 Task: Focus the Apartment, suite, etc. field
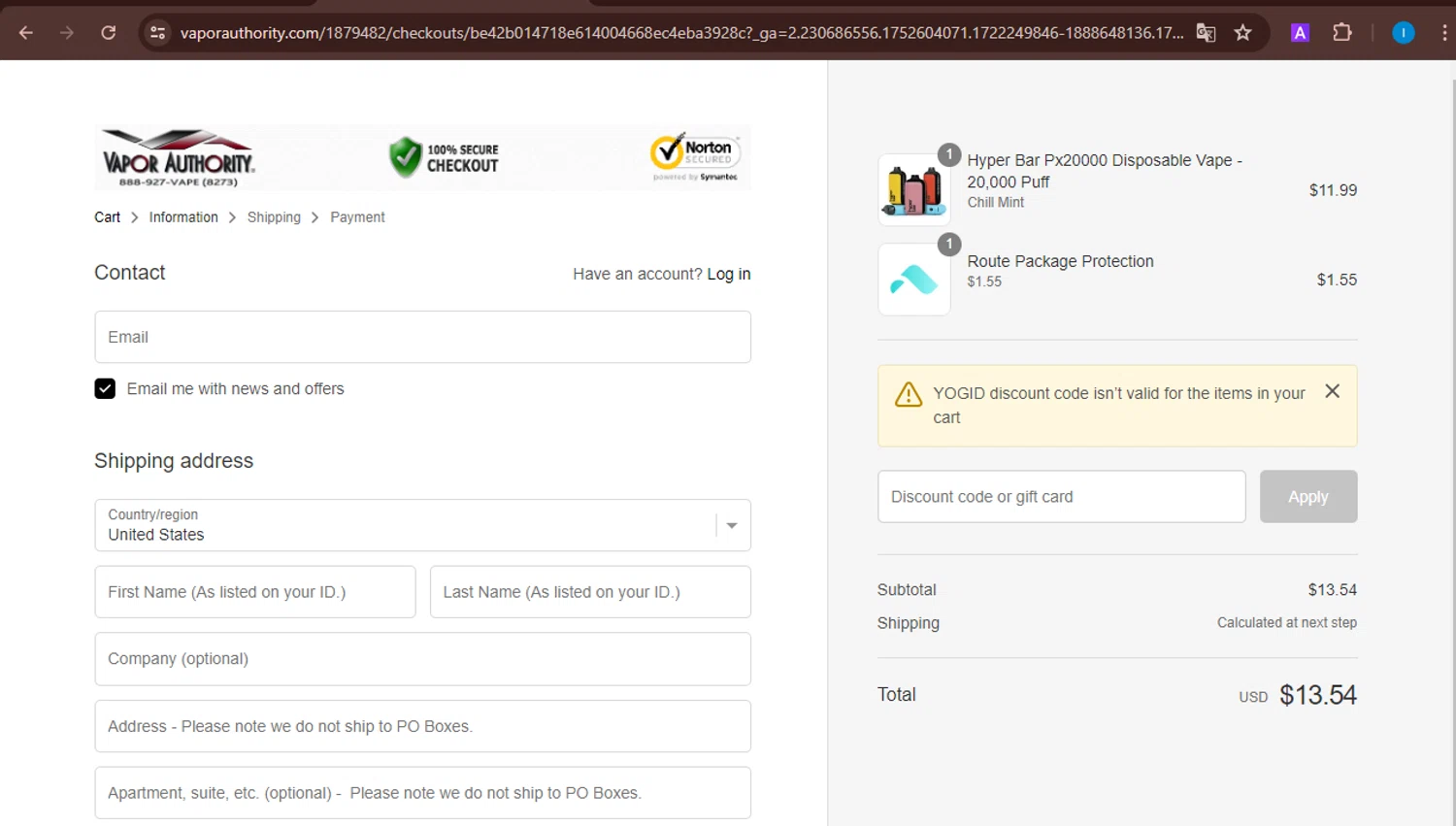(x=423, y=793)
